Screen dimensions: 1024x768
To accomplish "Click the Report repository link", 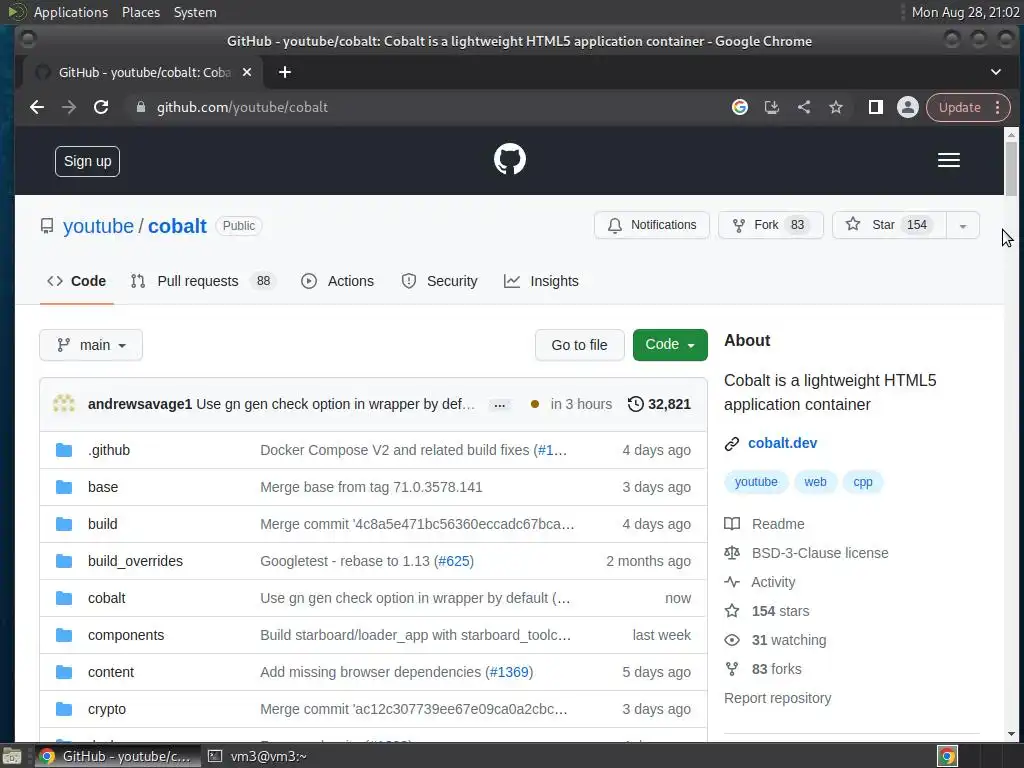I will point(777,698).
